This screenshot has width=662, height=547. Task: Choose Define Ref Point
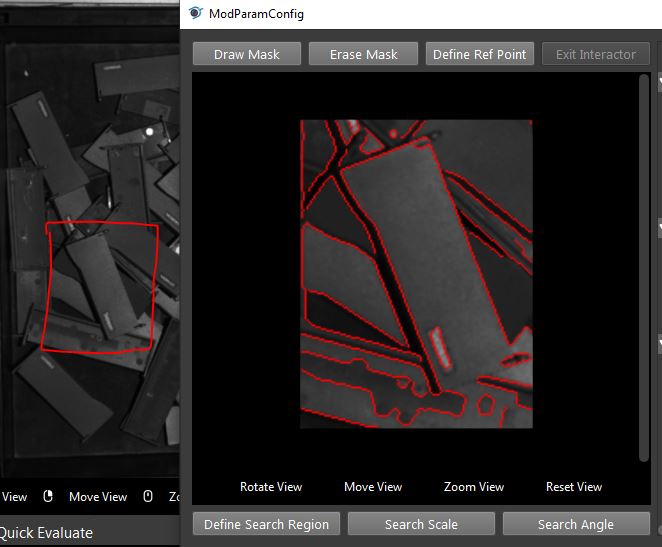pyautogui.click(x=480, y=54)
